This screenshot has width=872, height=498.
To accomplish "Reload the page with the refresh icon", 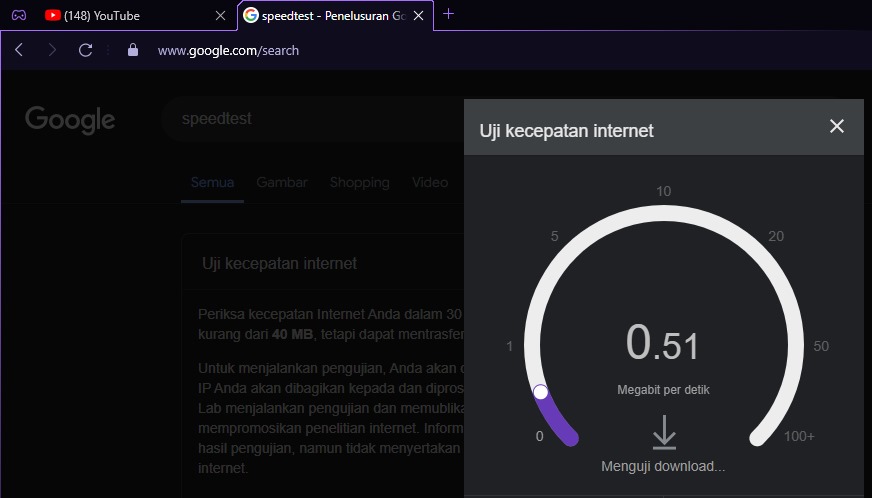I will pos(85,50).
